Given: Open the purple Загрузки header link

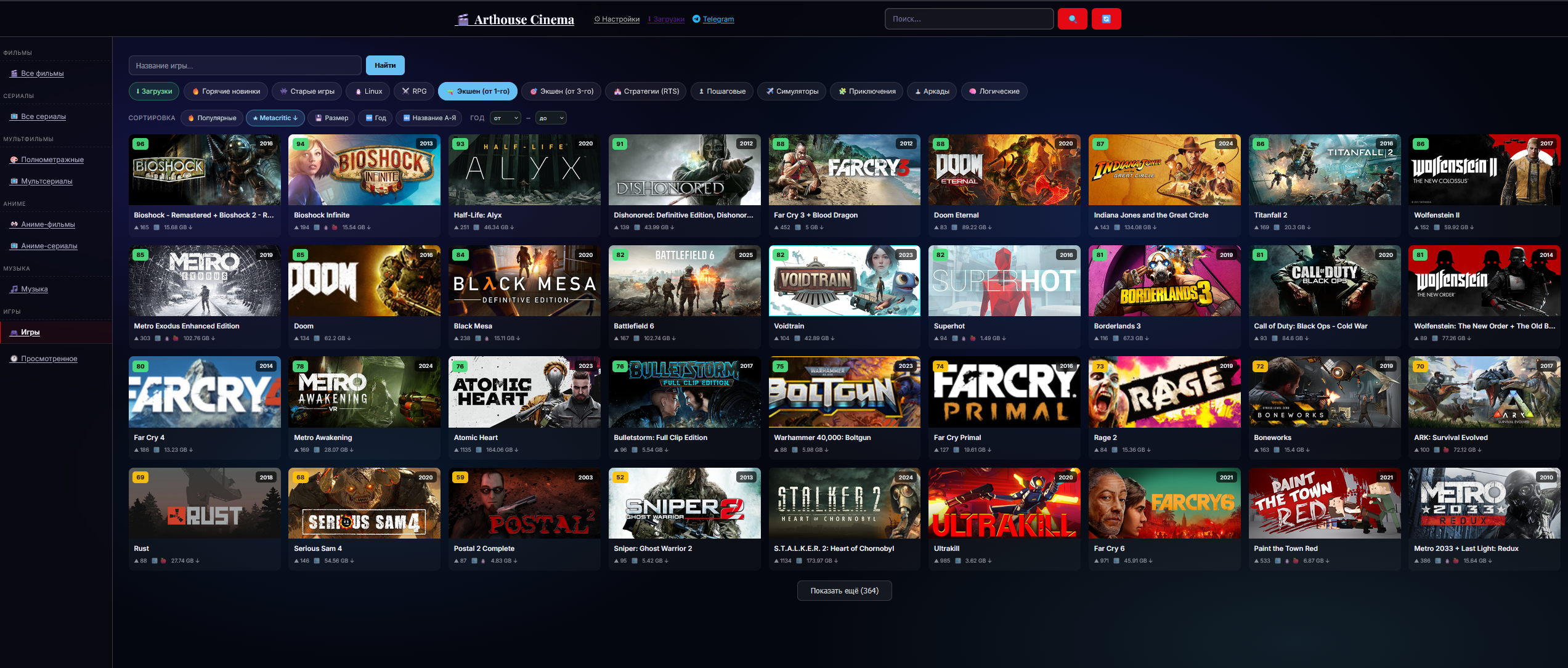Looking at the screenshot, I should coord(666,19).
